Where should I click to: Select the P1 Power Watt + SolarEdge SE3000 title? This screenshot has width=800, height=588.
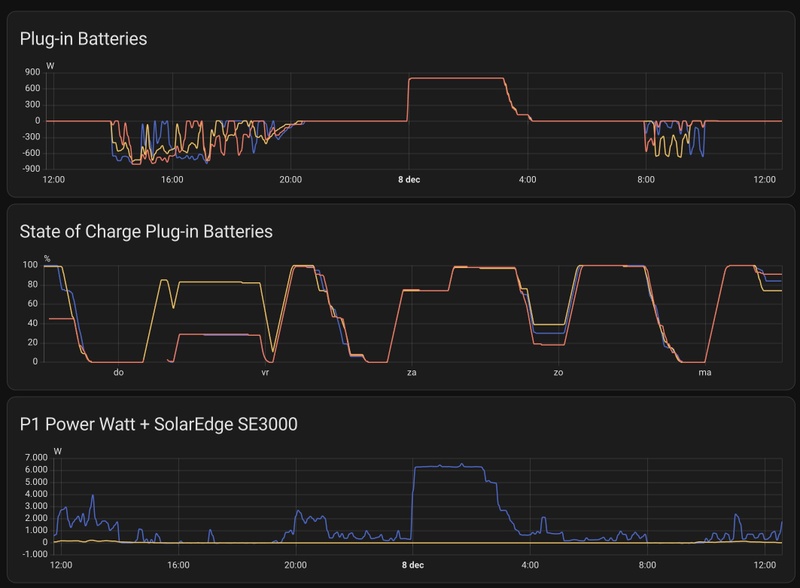pyautogui.click(x=158, y=424)
